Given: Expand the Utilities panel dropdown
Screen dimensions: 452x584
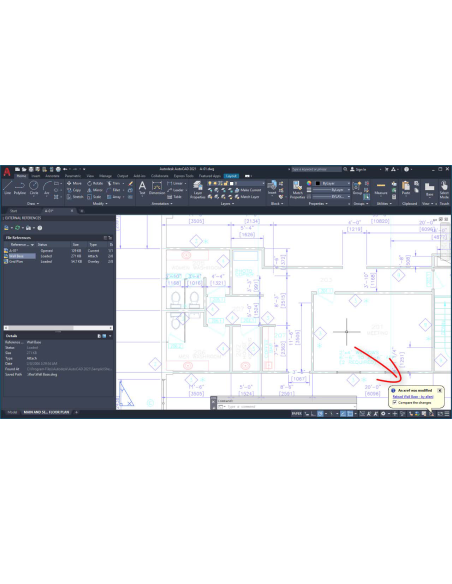Looking at the screenshot, I should [384, 204].
